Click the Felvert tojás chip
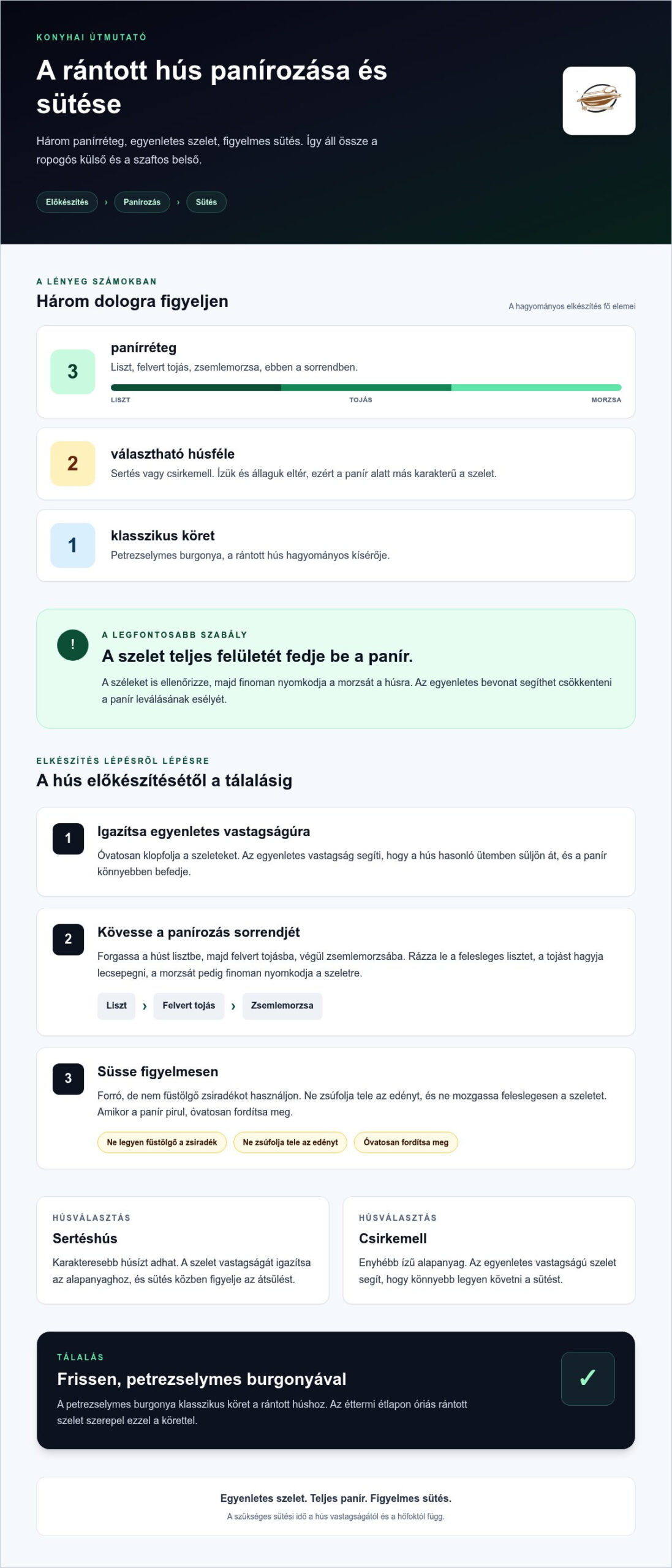Screen dimensions: 672x1568 (189, 1006)
